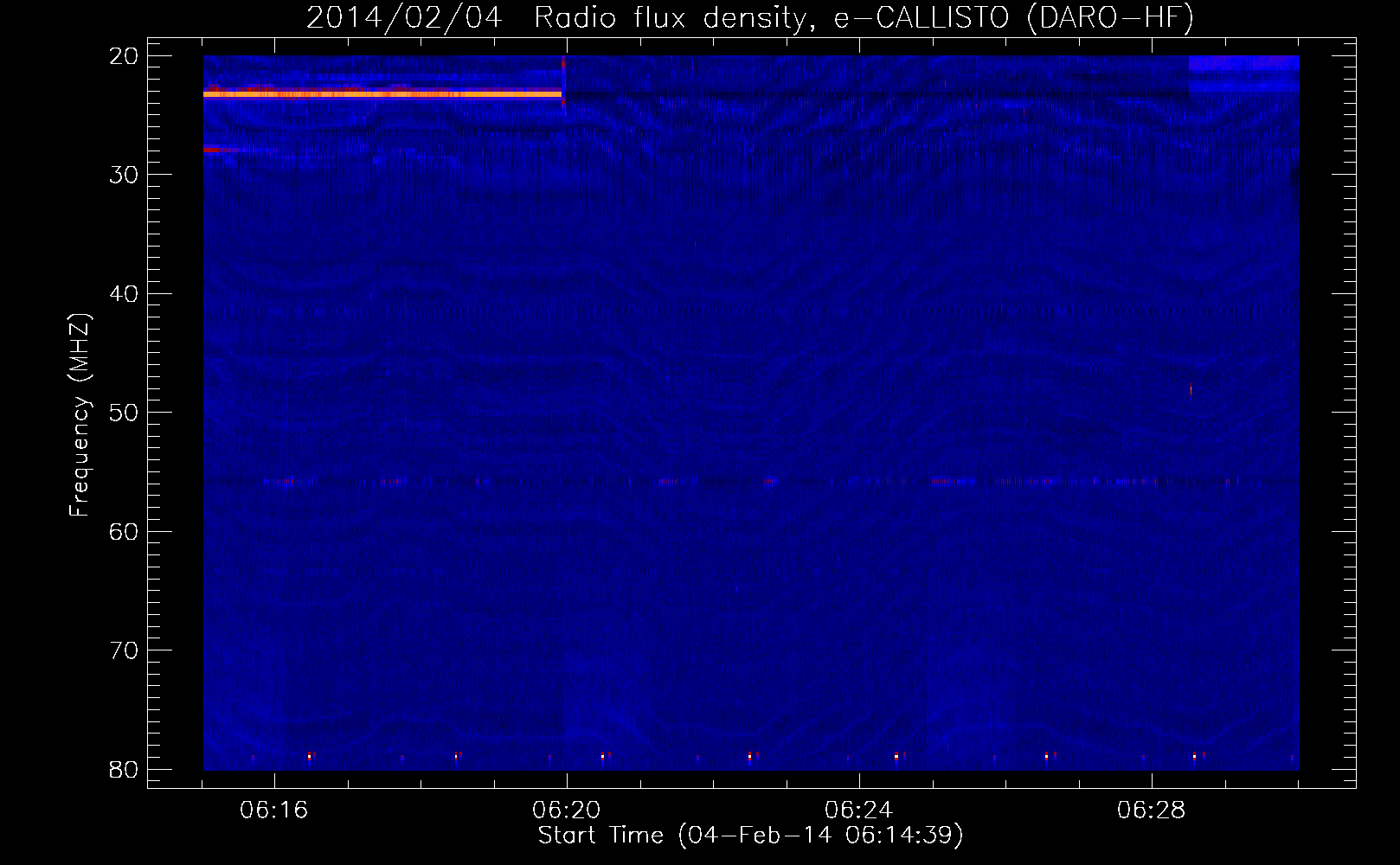The image size is (1400, 865).
Task: Select the 06:16 time tick label
Action: tap(274, 811)
